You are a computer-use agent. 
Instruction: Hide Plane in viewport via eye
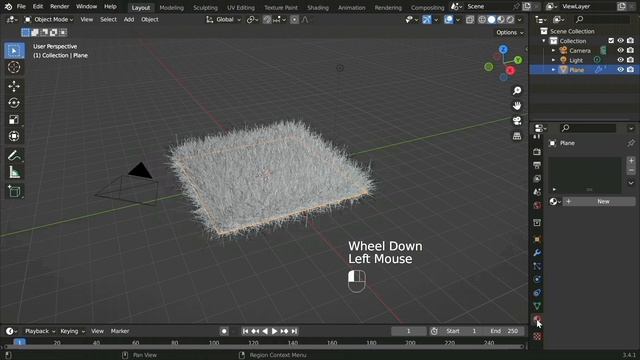(620, 70)
